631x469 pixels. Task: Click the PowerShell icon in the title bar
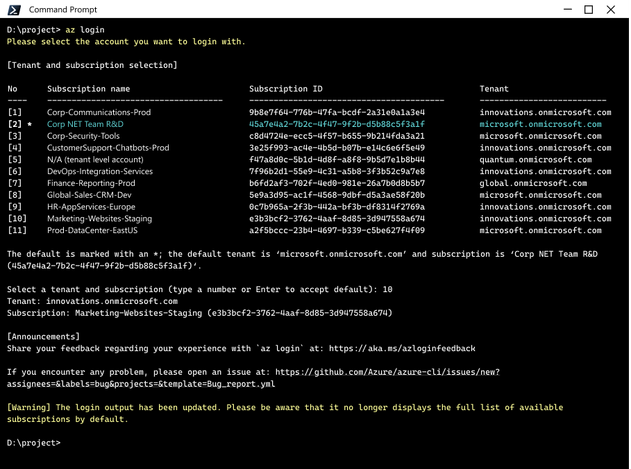pyautogui.click(x=14, y=9)
